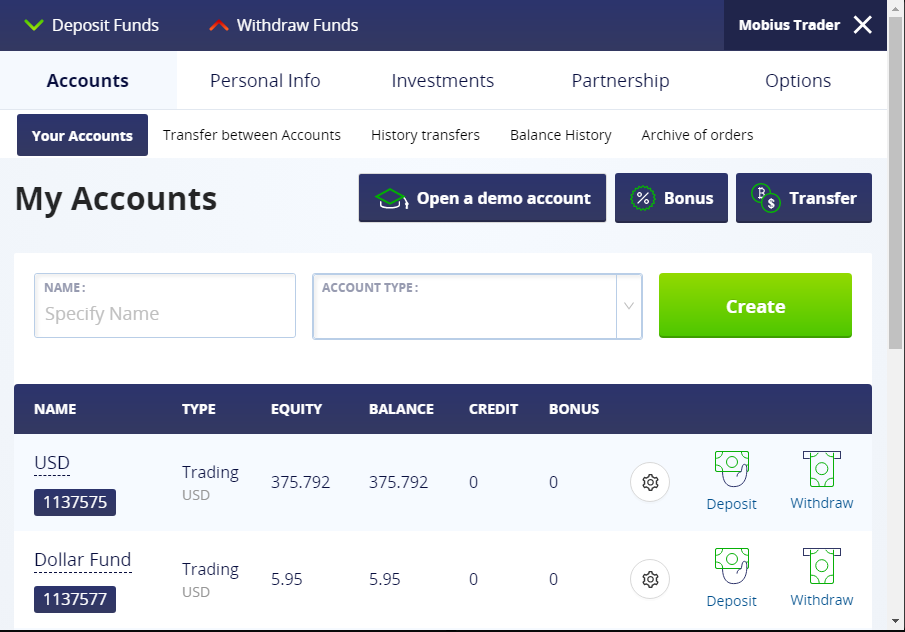
Task: Show the Balance History sub-tab
Action: coord(560,135)
